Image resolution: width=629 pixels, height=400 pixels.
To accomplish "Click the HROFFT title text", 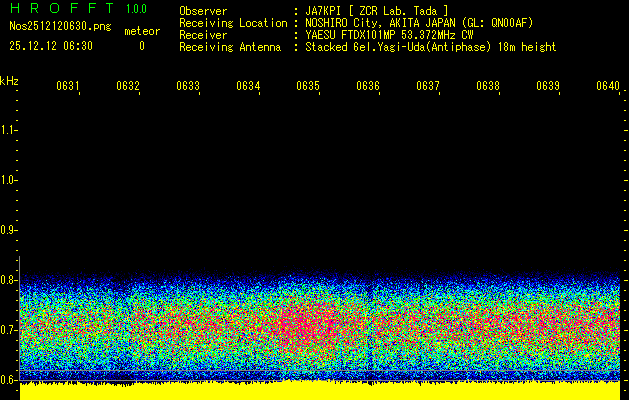I will [60, 10].
